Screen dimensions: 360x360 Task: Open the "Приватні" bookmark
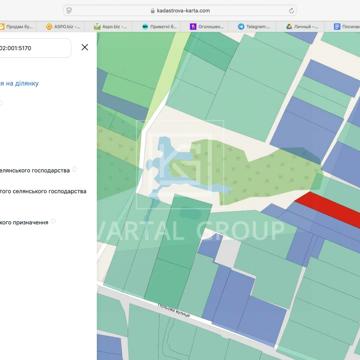[x=159, y=27]
